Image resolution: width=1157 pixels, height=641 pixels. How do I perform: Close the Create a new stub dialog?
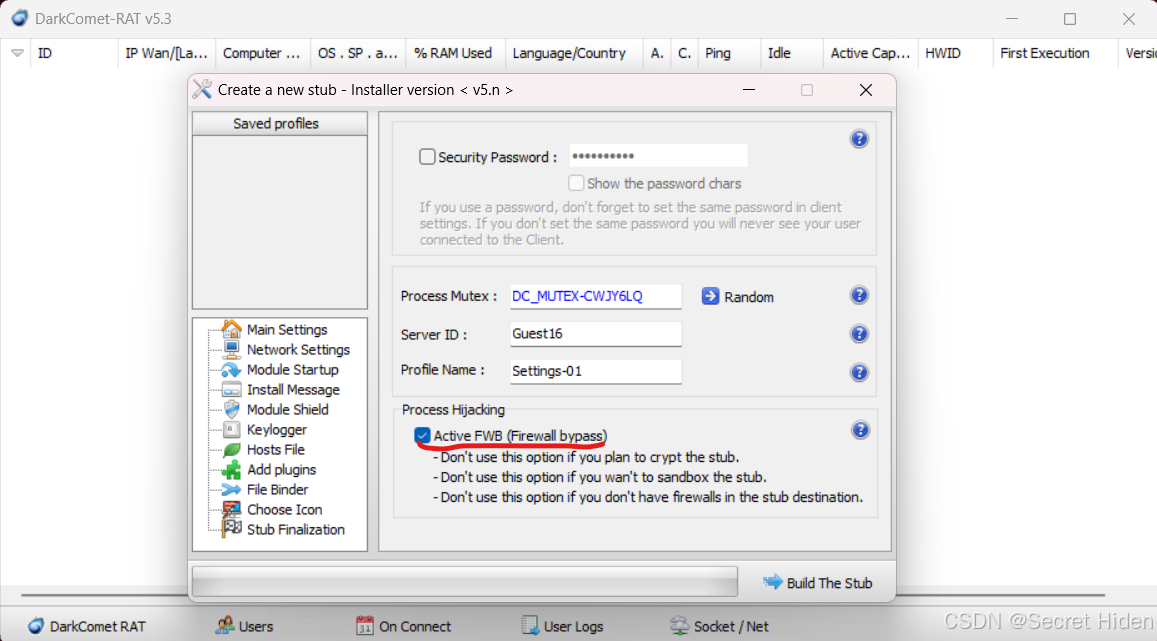tap(866, 89)
